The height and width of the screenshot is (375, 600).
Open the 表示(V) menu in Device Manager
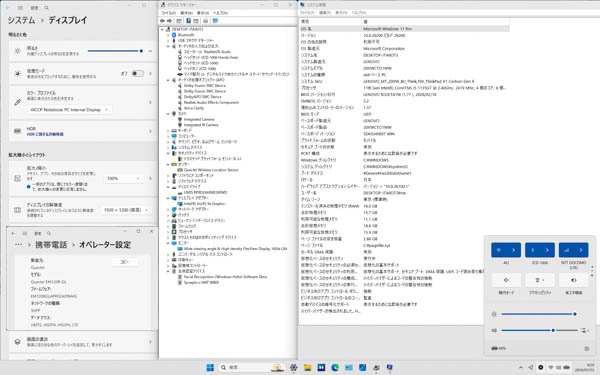[203, 13]
